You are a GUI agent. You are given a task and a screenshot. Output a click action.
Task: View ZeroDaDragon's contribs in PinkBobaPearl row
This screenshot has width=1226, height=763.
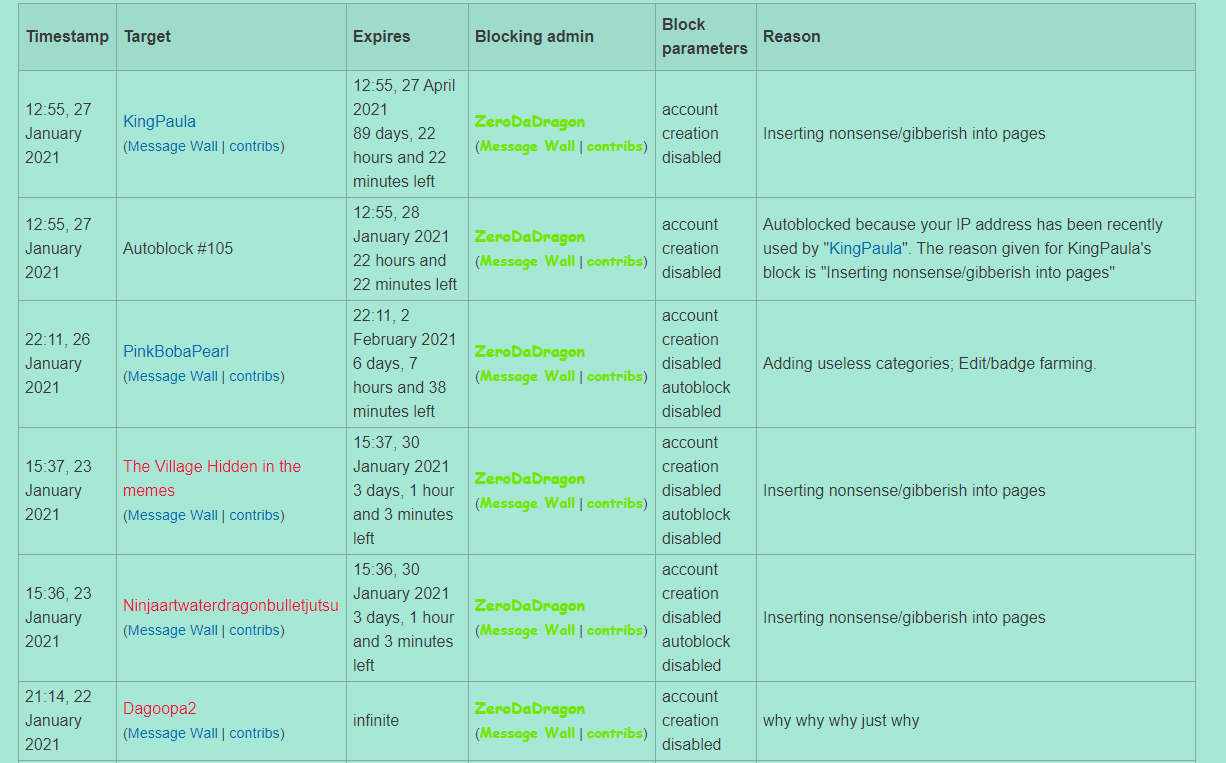pyautogui.click(x=614, y=376)
